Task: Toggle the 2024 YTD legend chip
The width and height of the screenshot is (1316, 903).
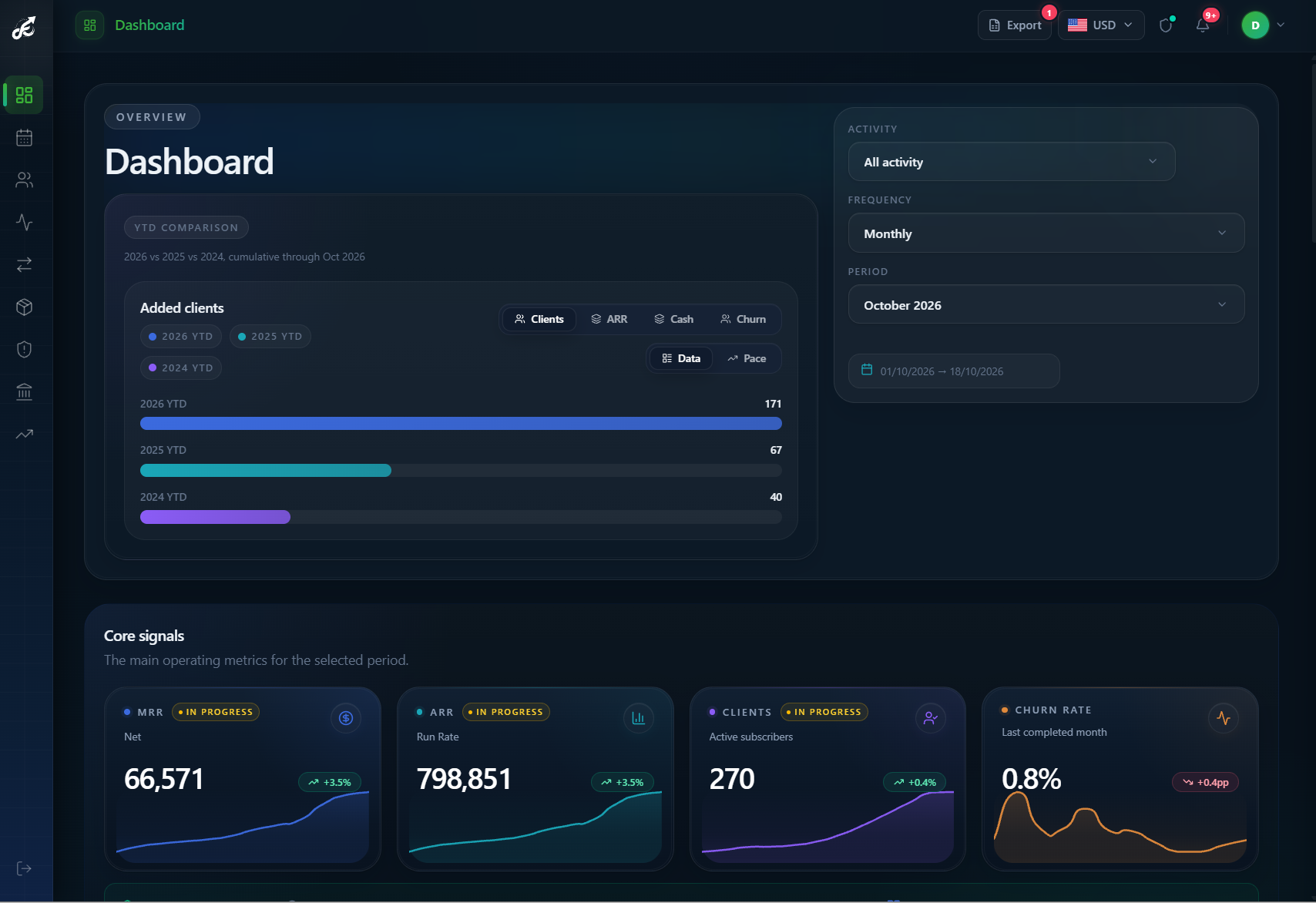Action: coord(181,368)
